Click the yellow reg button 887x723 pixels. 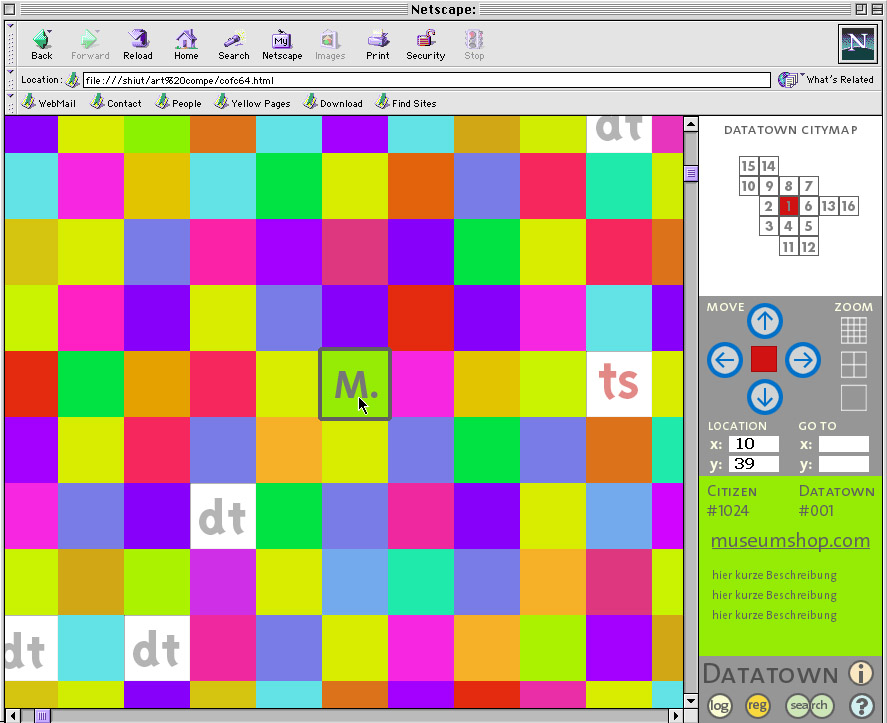tap(758, 705)
